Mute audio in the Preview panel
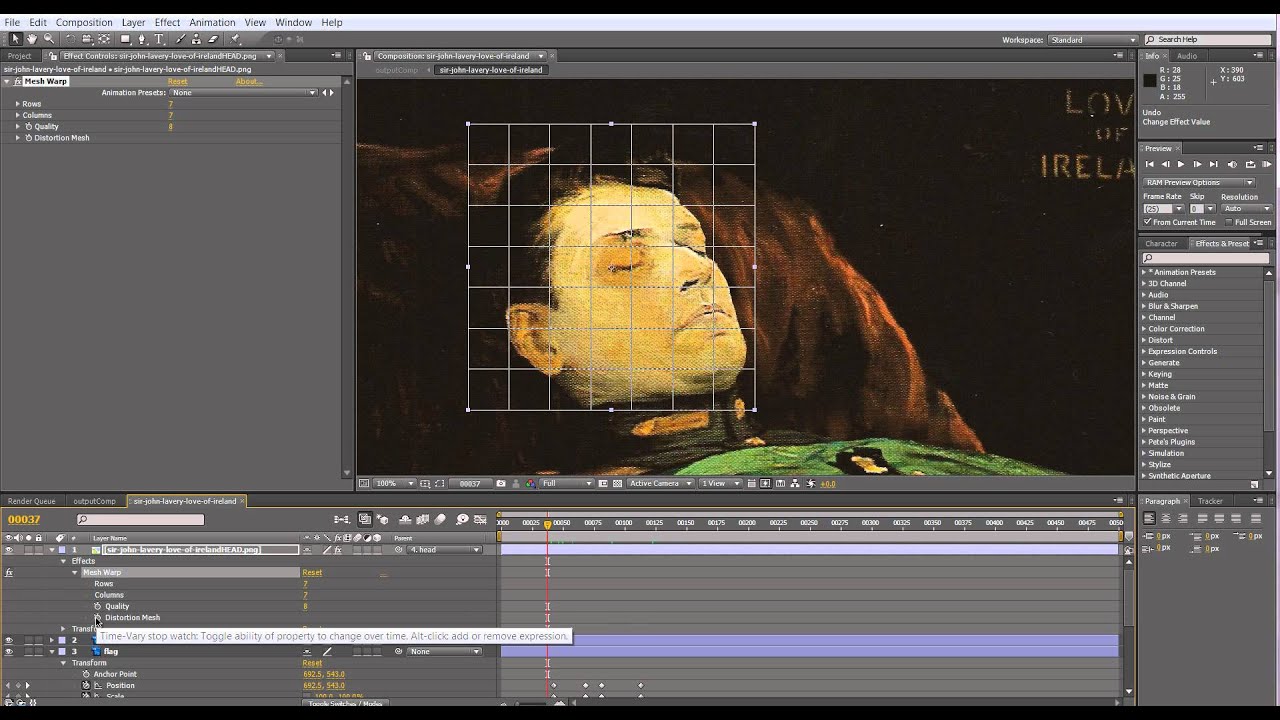The image size is (1280, 720). pos(1232,164)
